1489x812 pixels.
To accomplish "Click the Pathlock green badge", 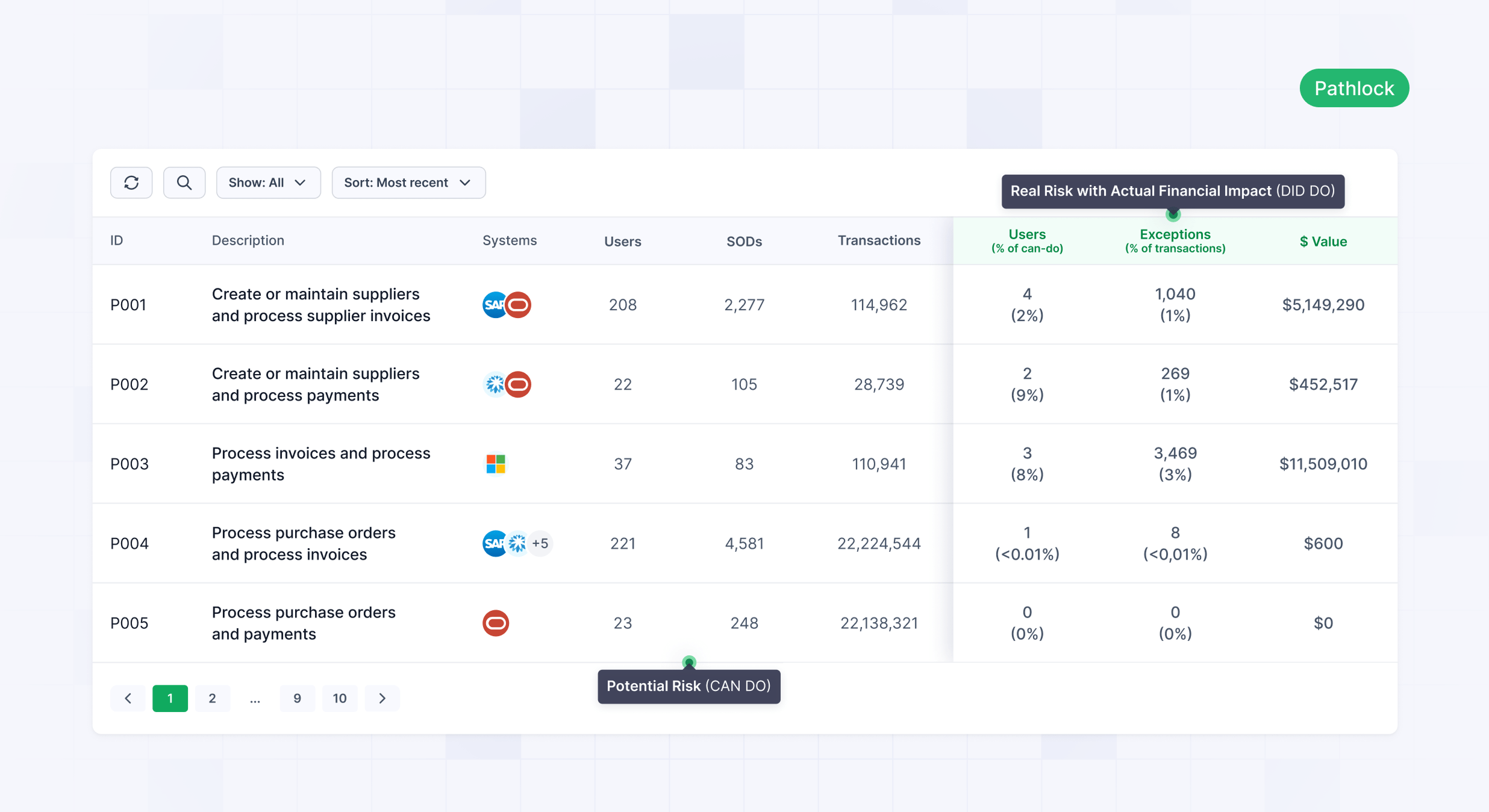I will (x=1354, y=89).
